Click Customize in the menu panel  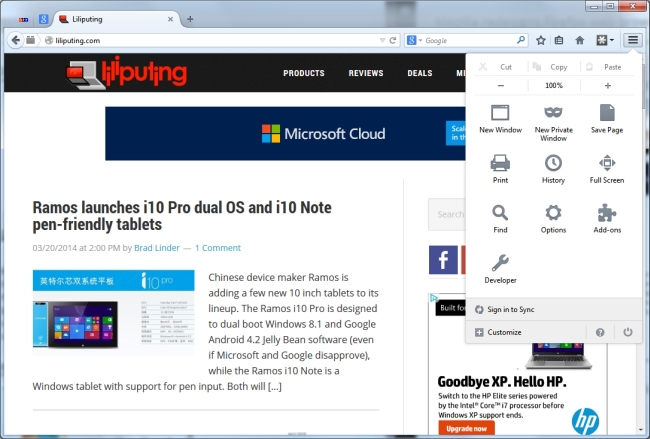(526, 332)
